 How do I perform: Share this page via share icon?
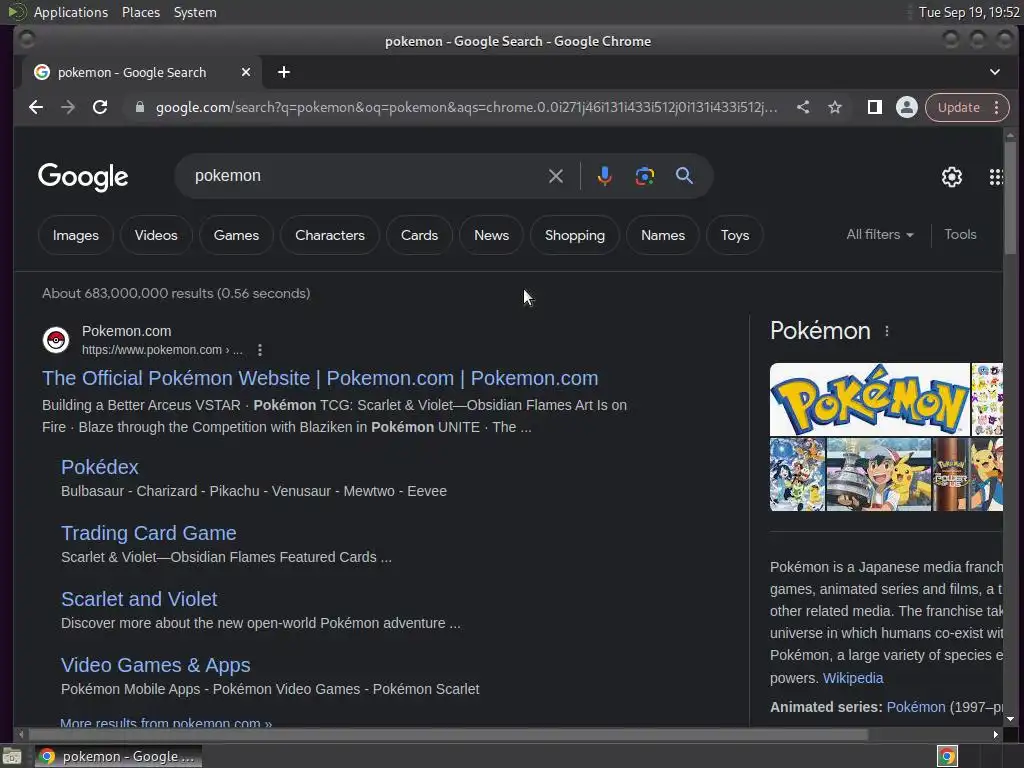point(803,107)
